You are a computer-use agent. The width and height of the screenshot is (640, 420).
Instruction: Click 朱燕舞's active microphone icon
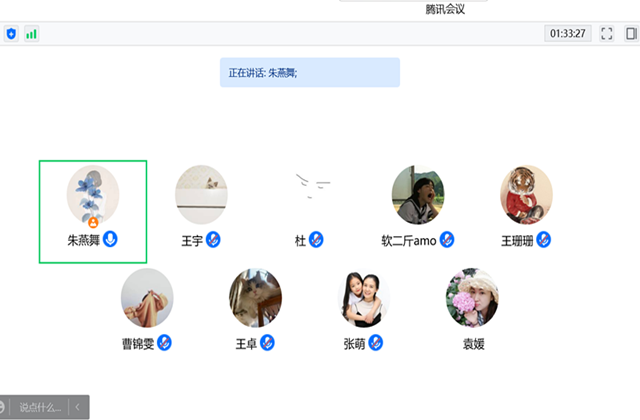point(111,240)
